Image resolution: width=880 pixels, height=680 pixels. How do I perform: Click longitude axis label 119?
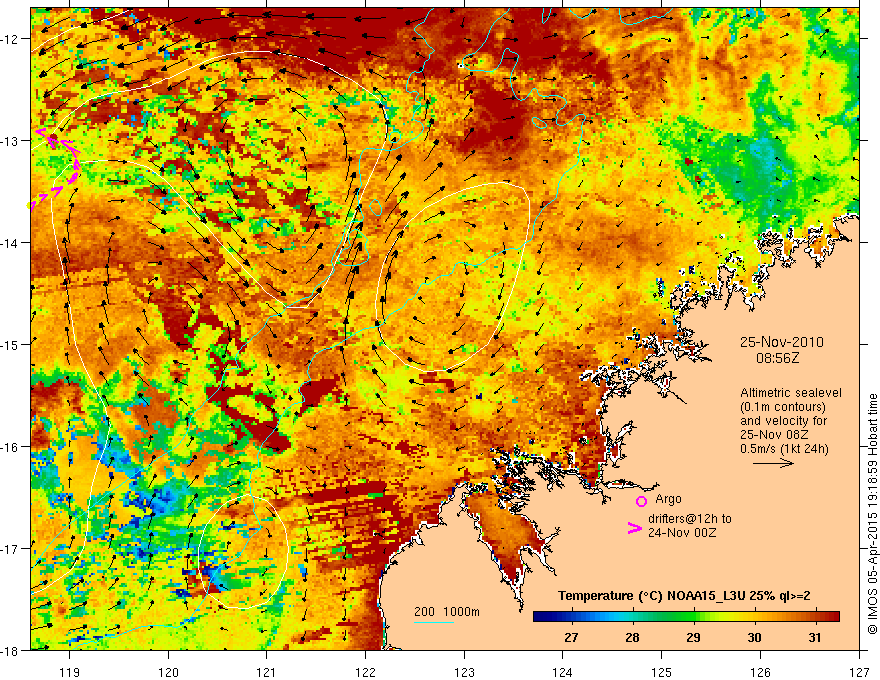[x=70, y=672]
